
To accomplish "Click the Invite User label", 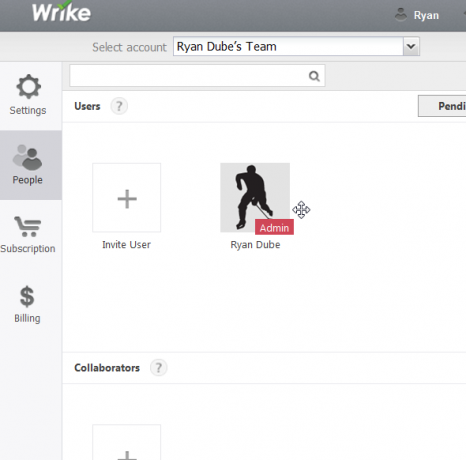I will [x=126, y=245].
